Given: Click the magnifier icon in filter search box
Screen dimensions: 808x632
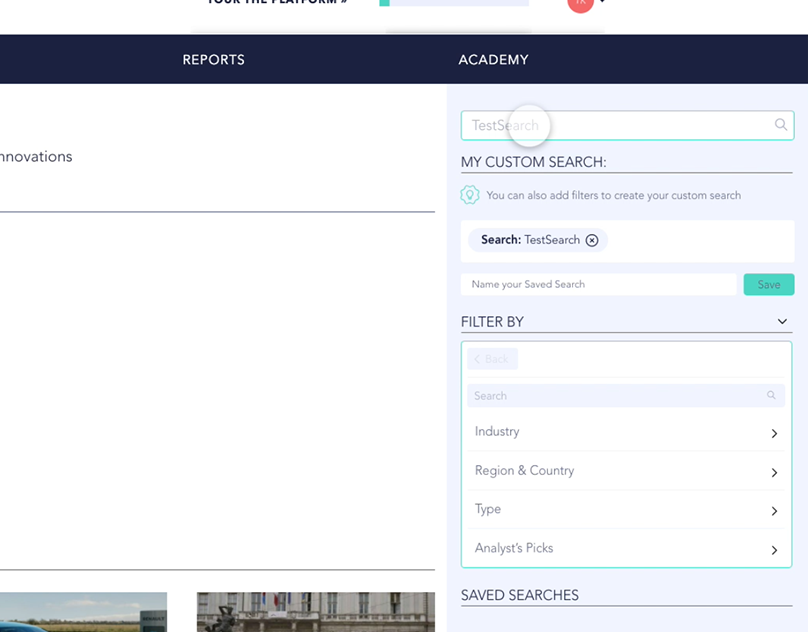Looking at the screenshot, I should pyautogui.click(x=771, y=395).
